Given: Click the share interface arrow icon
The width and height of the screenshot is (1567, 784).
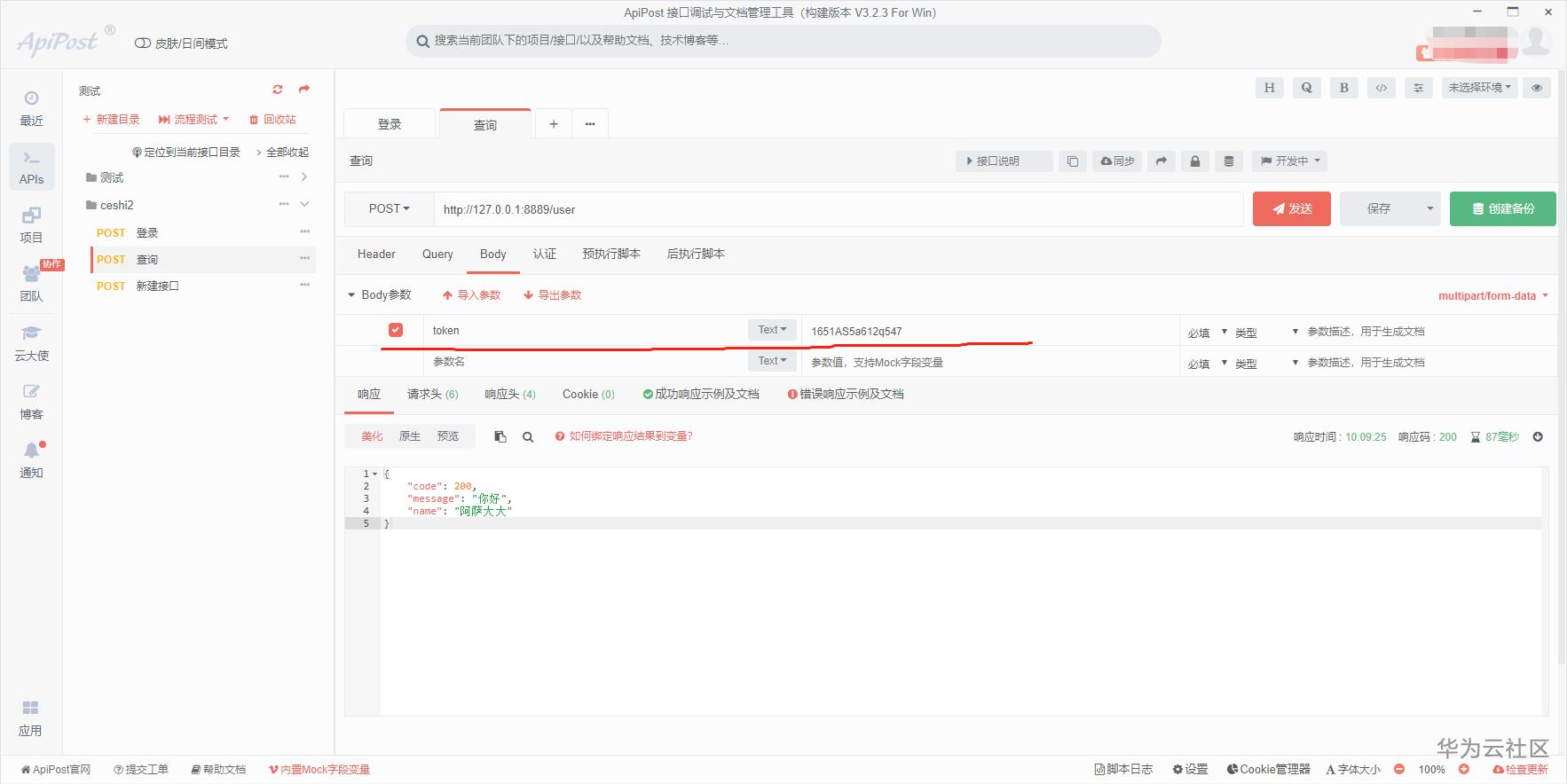Looking at the screenshot, I should tap(1161, 161).
